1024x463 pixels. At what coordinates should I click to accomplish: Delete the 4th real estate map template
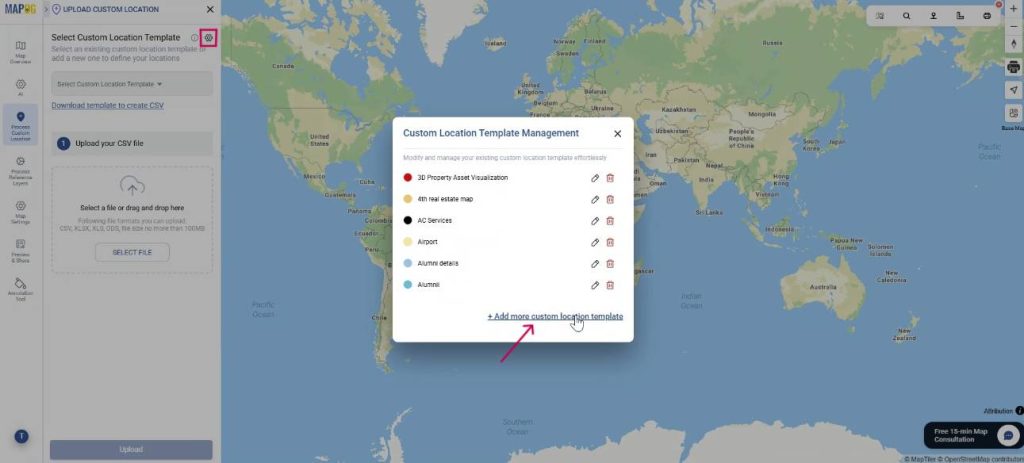pyautogui.click(x=610, y=199)
